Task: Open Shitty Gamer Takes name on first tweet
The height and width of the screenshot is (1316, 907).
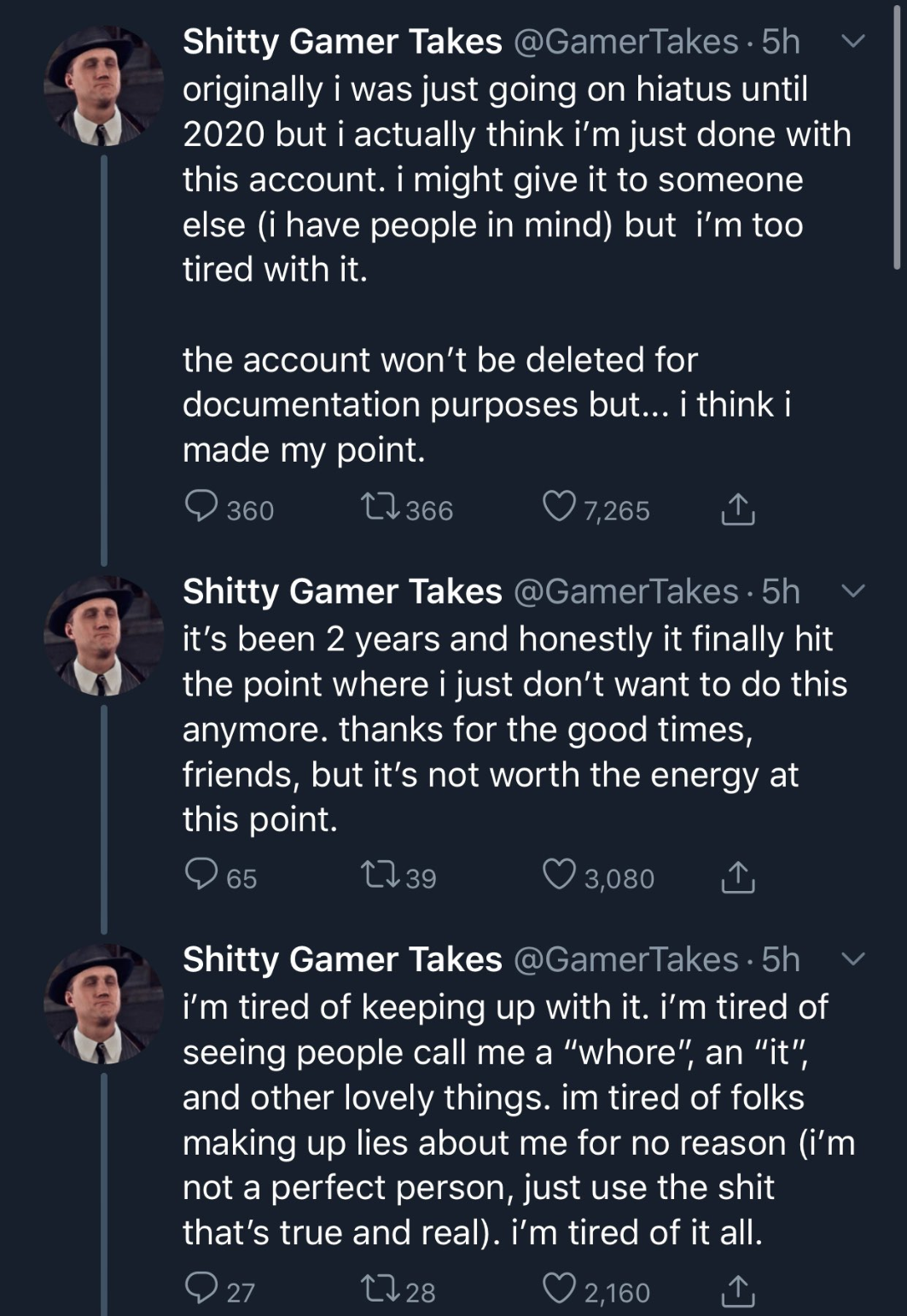Action: pos(342,41)
